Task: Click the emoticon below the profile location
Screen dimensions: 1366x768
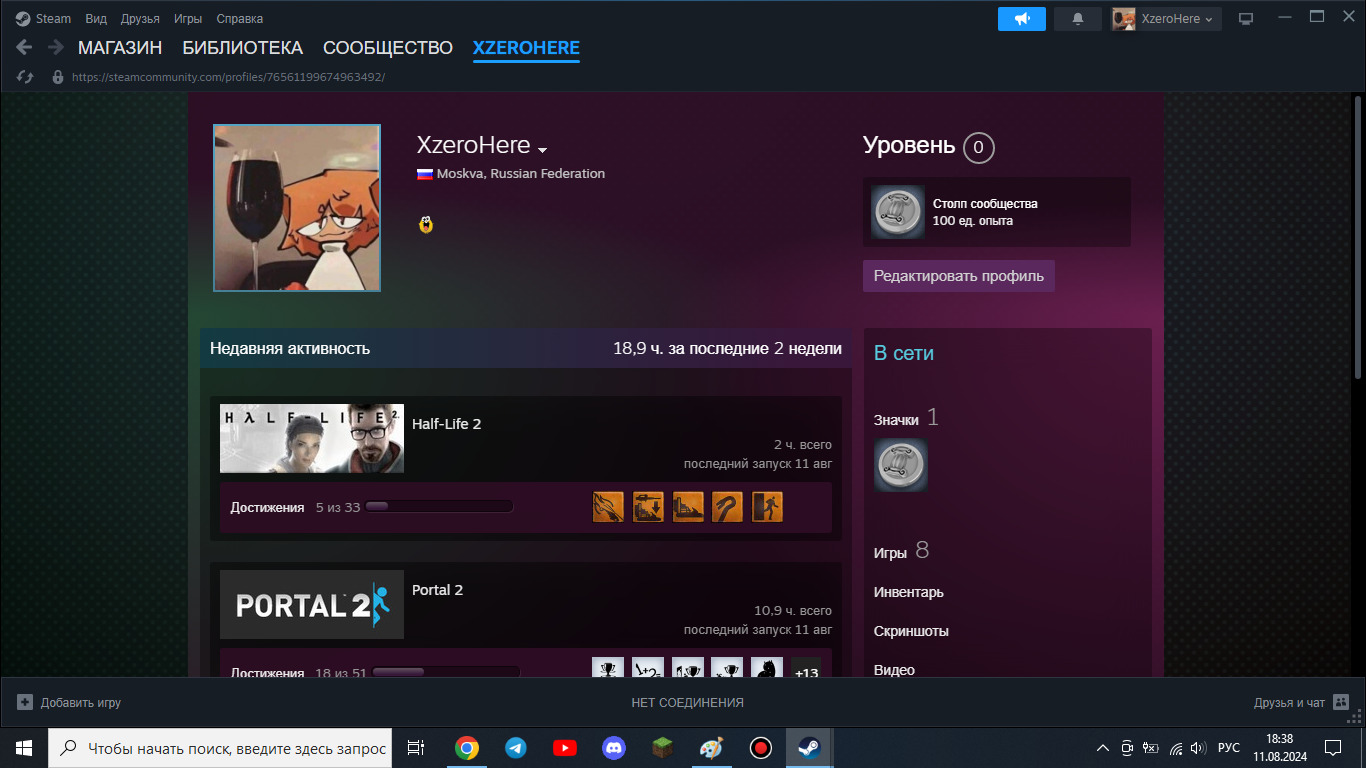Action: 426,226
